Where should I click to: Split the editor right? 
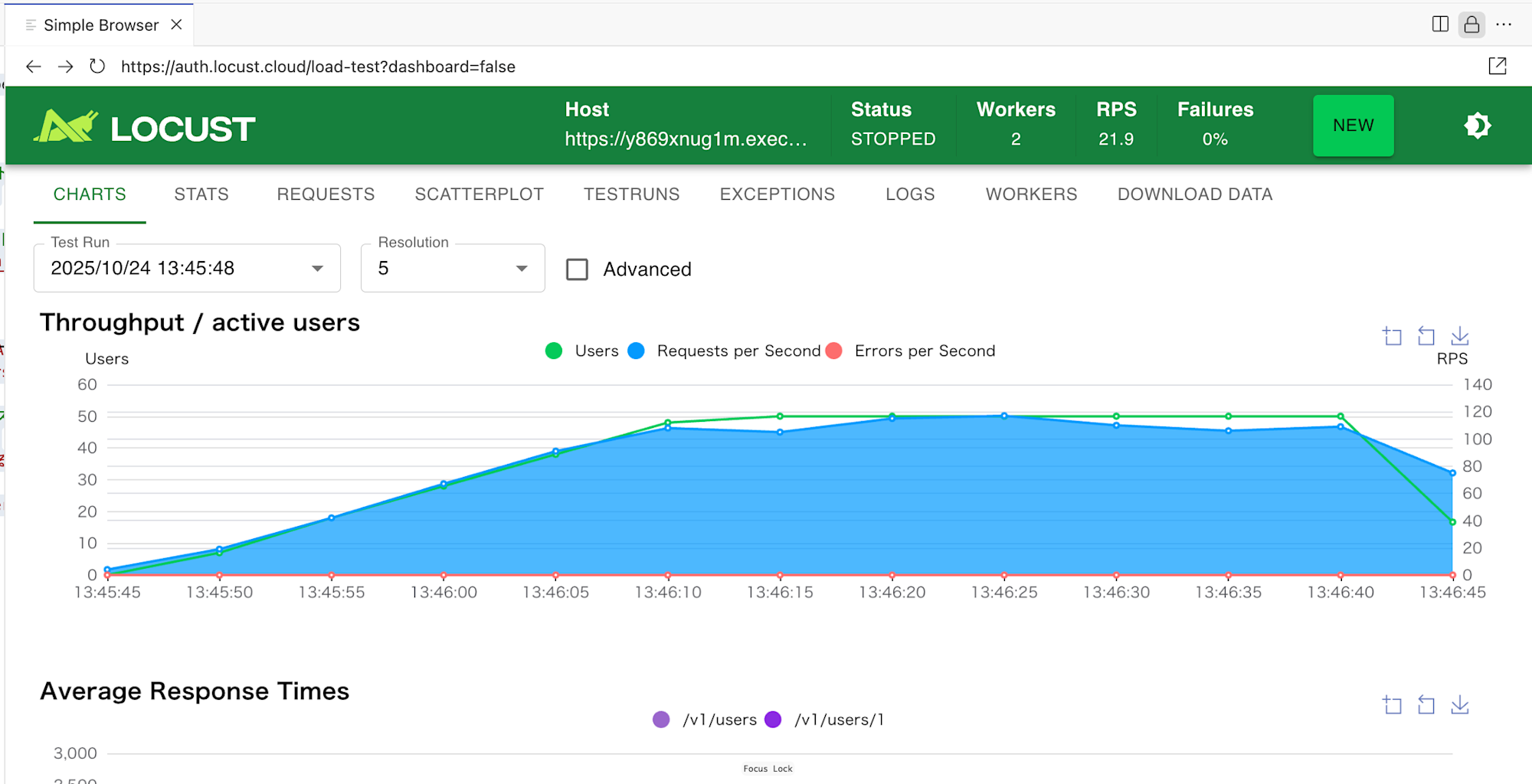coord(1439,24)
